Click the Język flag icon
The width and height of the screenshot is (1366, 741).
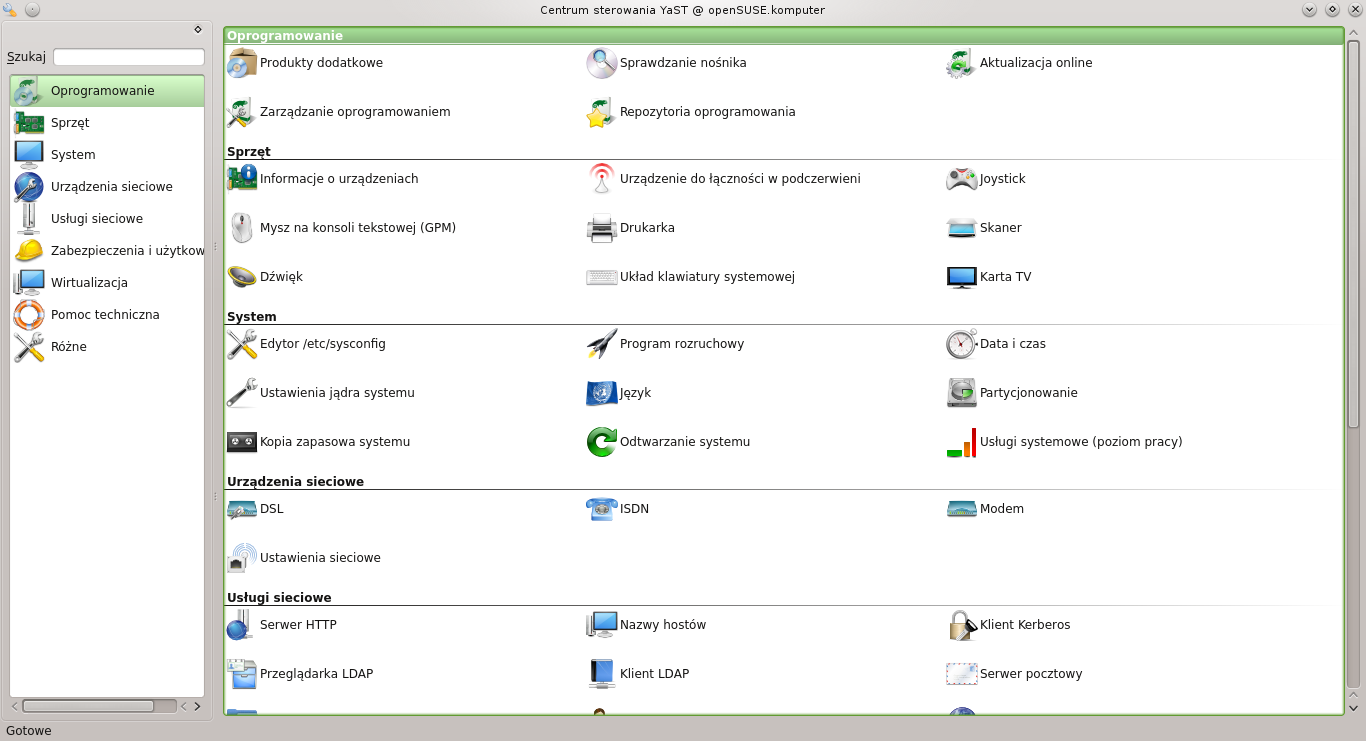(601, 393)
